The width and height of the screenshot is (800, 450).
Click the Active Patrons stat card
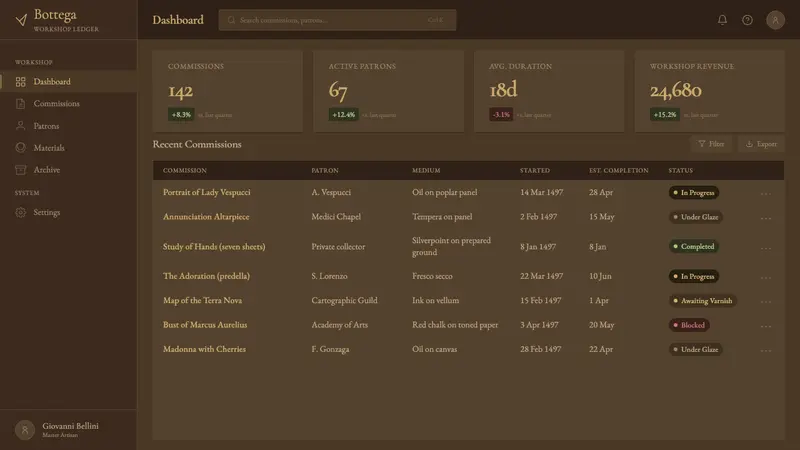coord(388,91)
